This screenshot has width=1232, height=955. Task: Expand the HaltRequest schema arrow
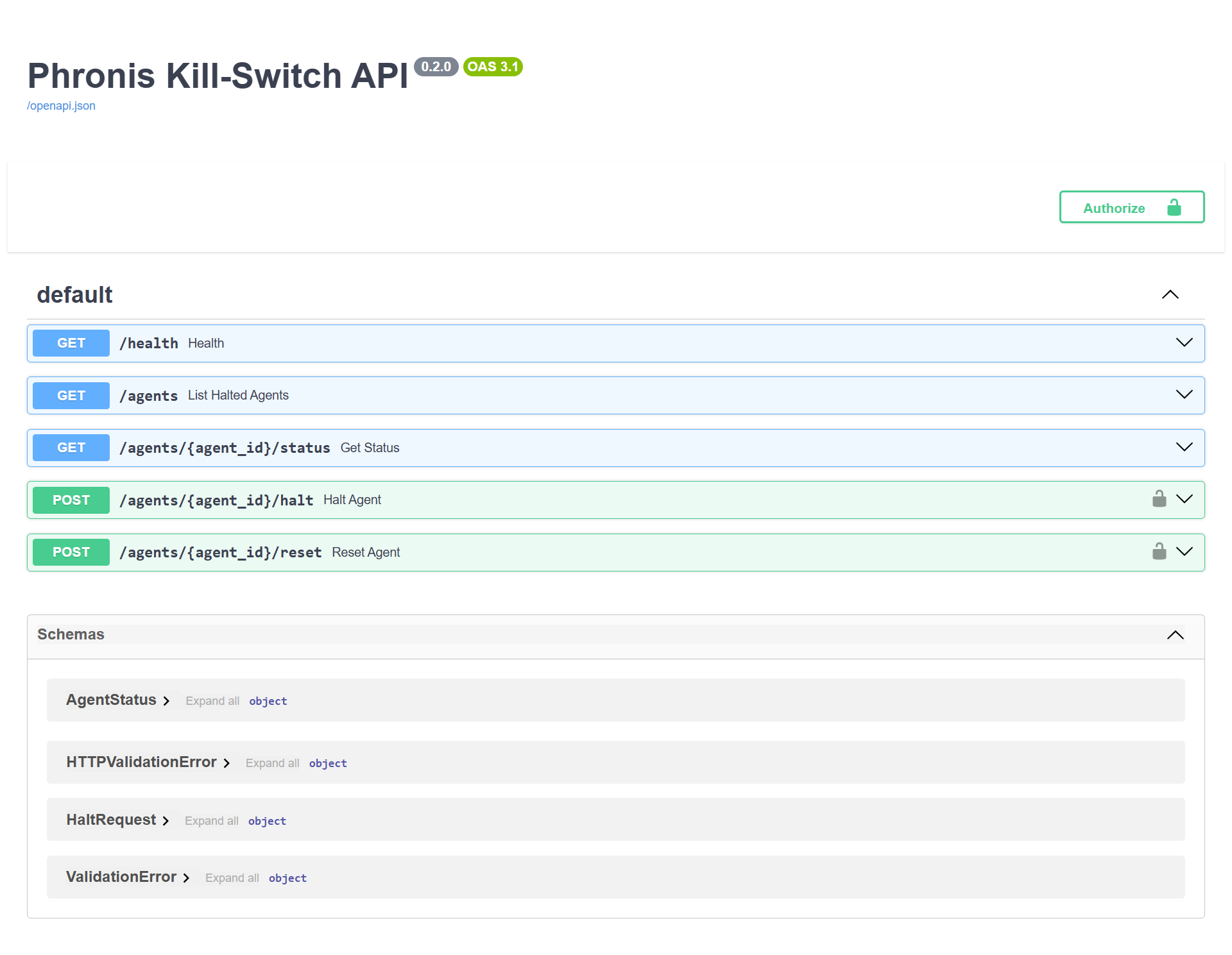[x=166, y=821]
